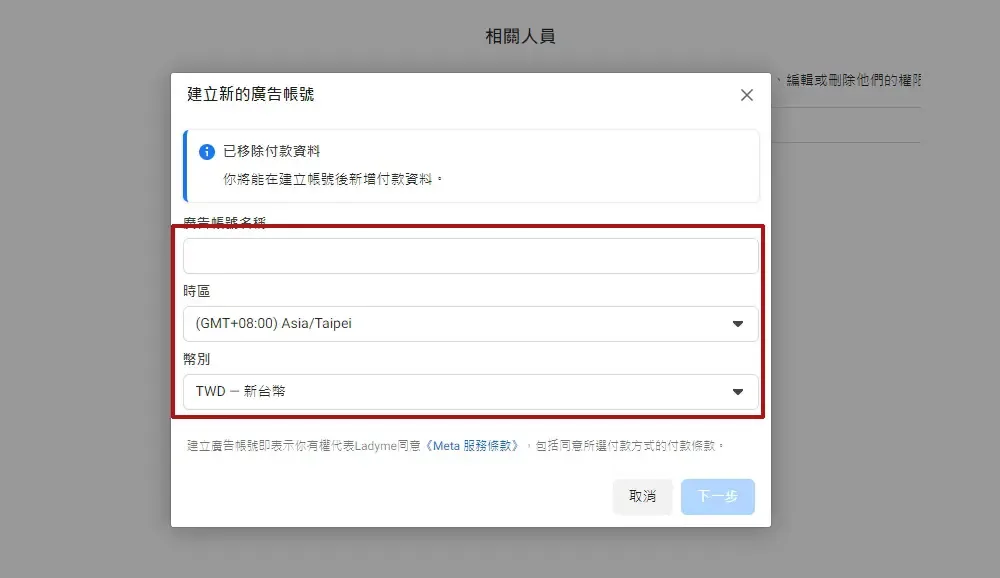Click the 時區 field label
1000x578 pixels.
(196, 291)
